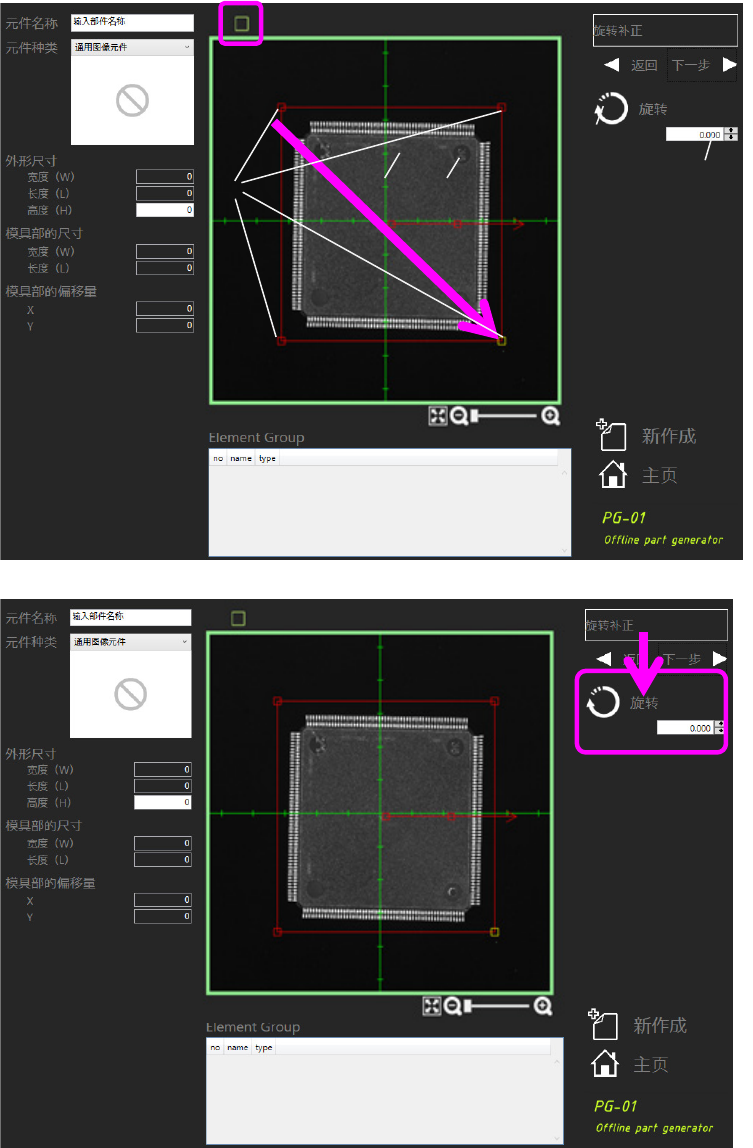Click the offset X field in the lower window

(163, 900)
